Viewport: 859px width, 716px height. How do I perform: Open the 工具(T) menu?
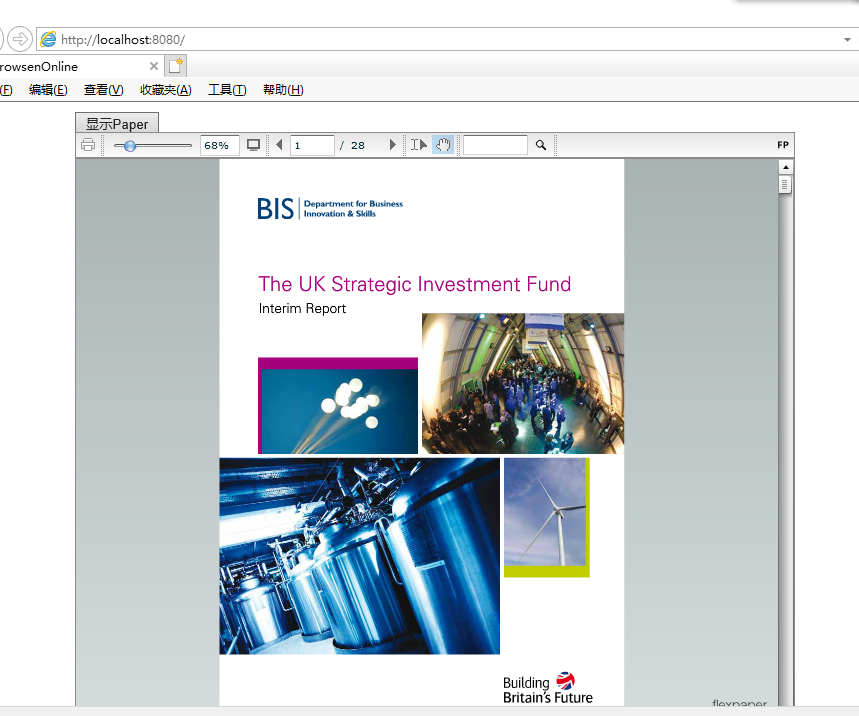click(227, 90)
